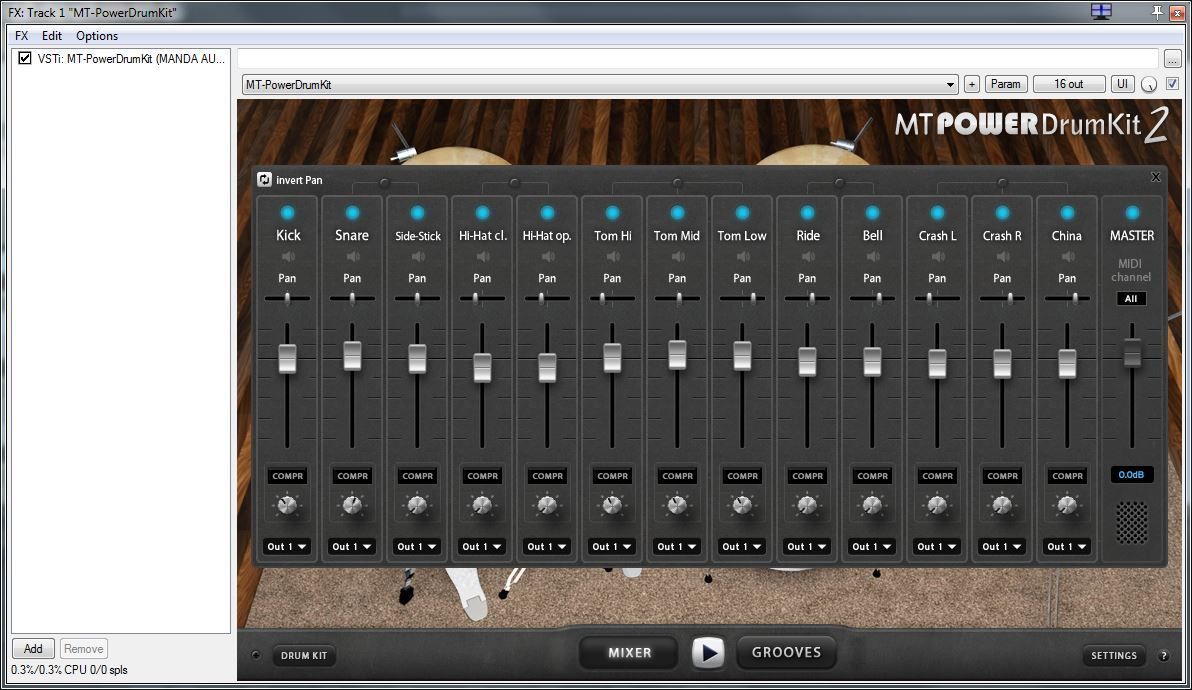This screenshot has width=1192, height=690.
Task: Open the Ride Out 1 dropdown
Action: [x=807, y=546]
